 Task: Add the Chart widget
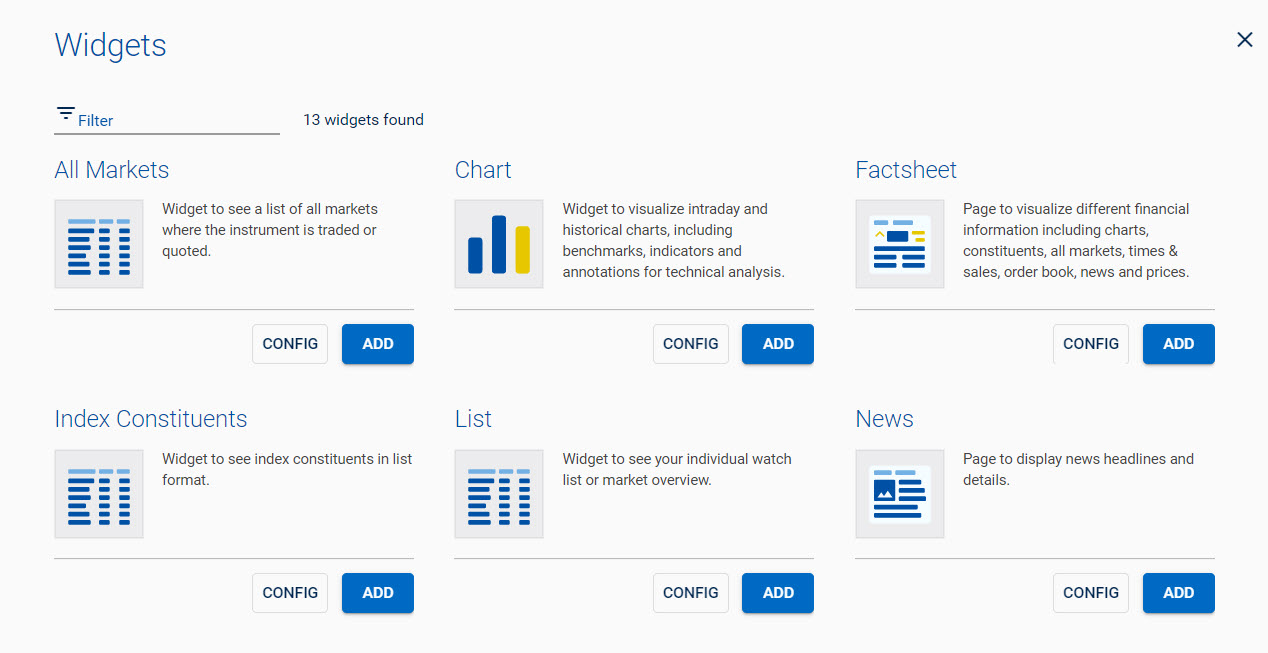(x=778, y=344)
